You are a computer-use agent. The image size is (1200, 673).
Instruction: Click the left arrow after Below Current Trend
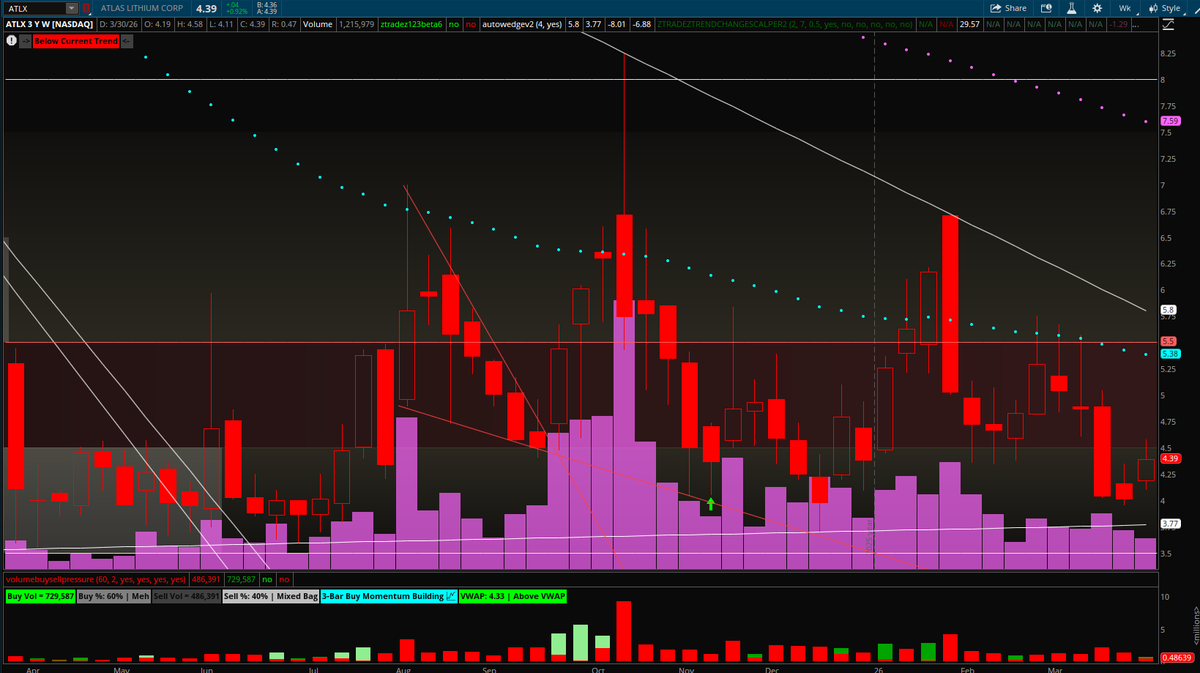tap(127, 41)
